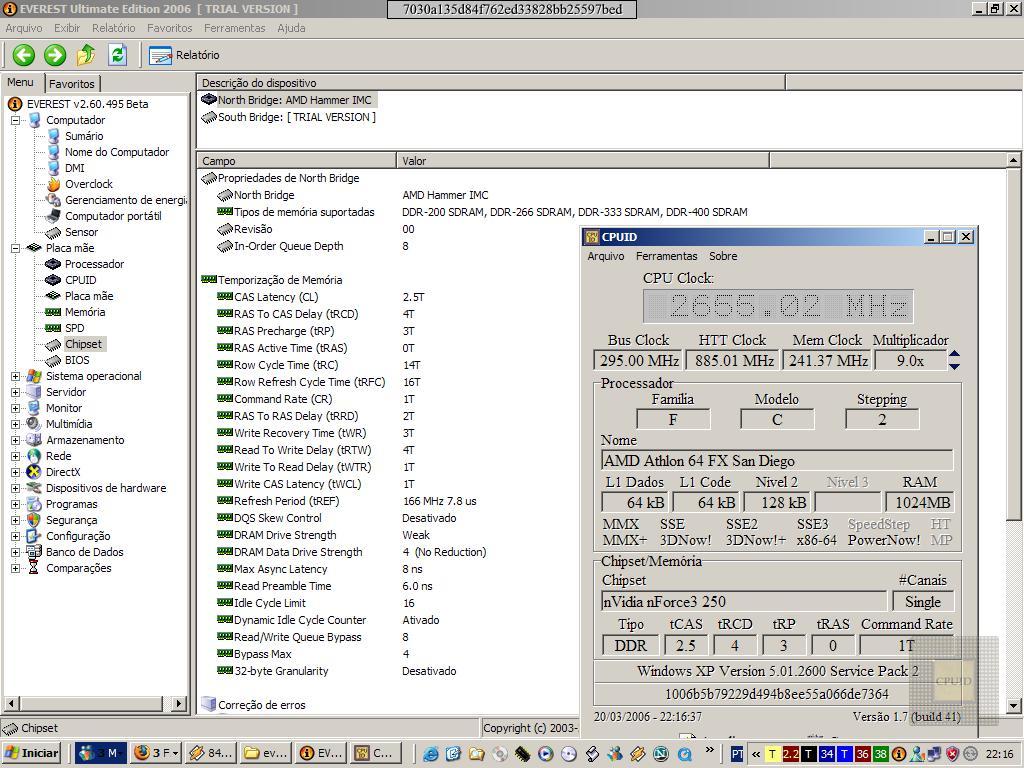Expand the Armazenamento tree branch
1024x768 pixels.
(x=16, y=440)
